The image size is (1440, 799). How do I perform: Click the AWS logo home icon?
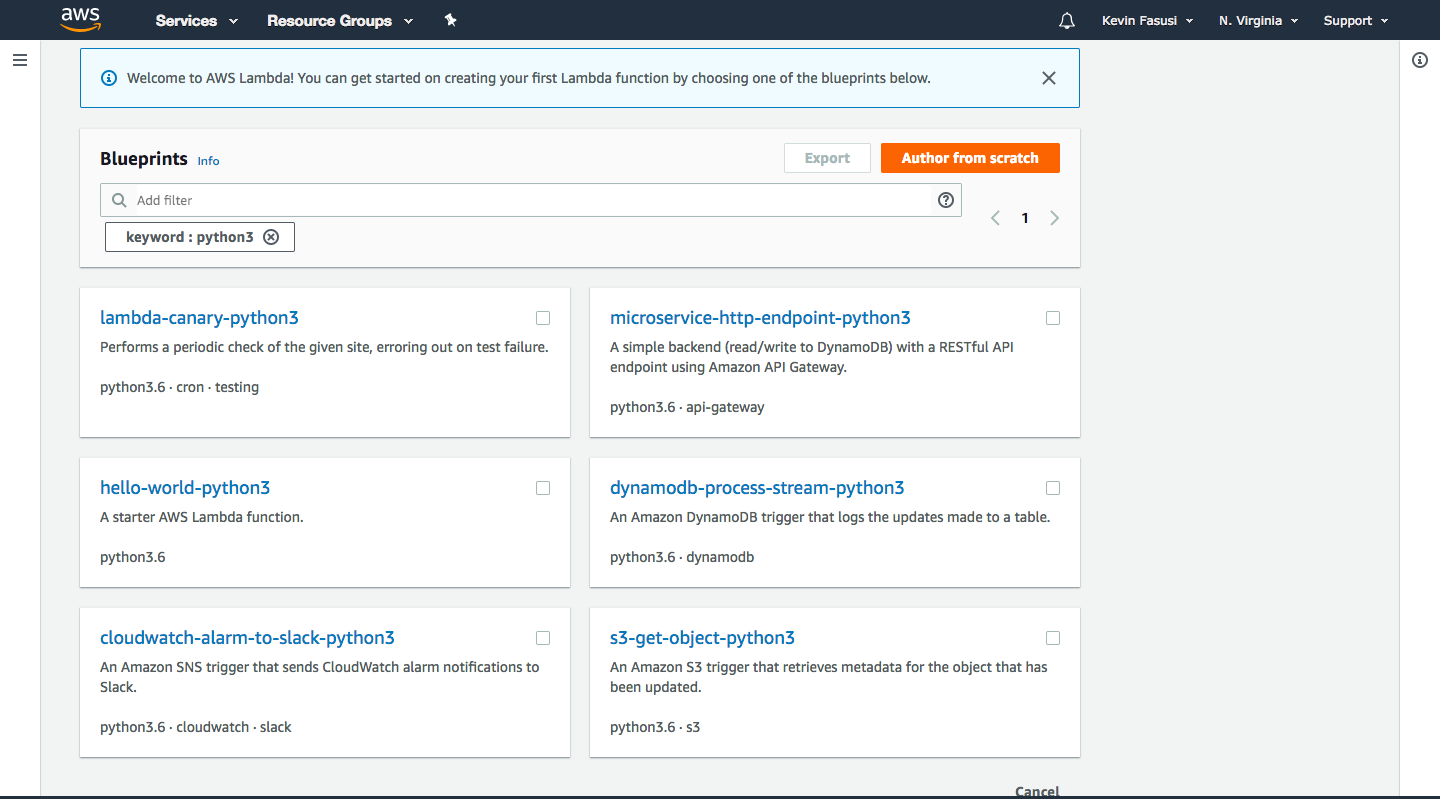(80, 19)
